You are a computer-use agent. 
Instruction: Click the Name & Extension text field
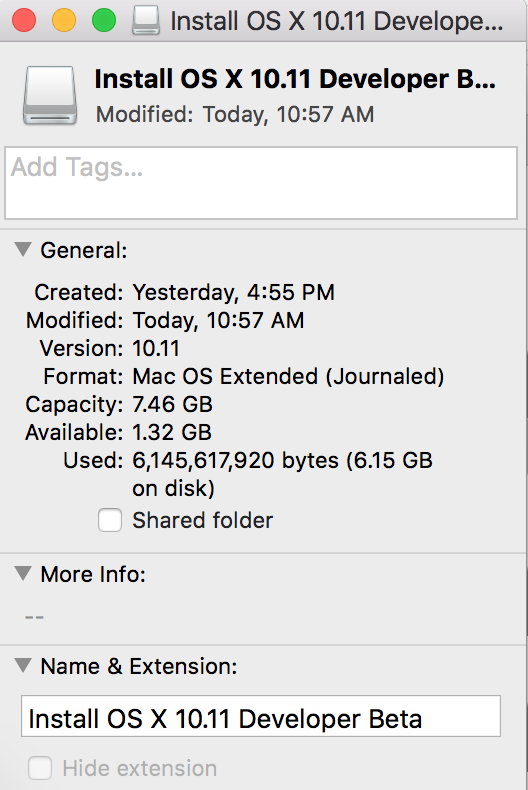(261, 716)
